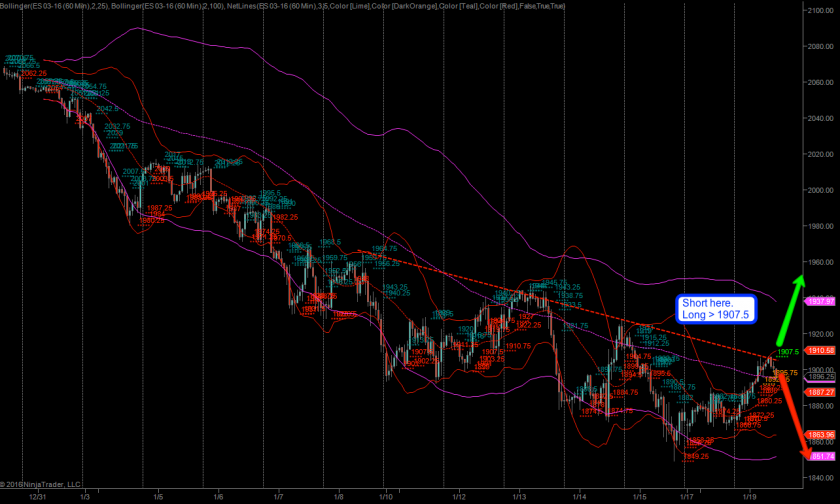Select the red 1910.58 price marker
840x504 pixels.
(x=821, y=350)
